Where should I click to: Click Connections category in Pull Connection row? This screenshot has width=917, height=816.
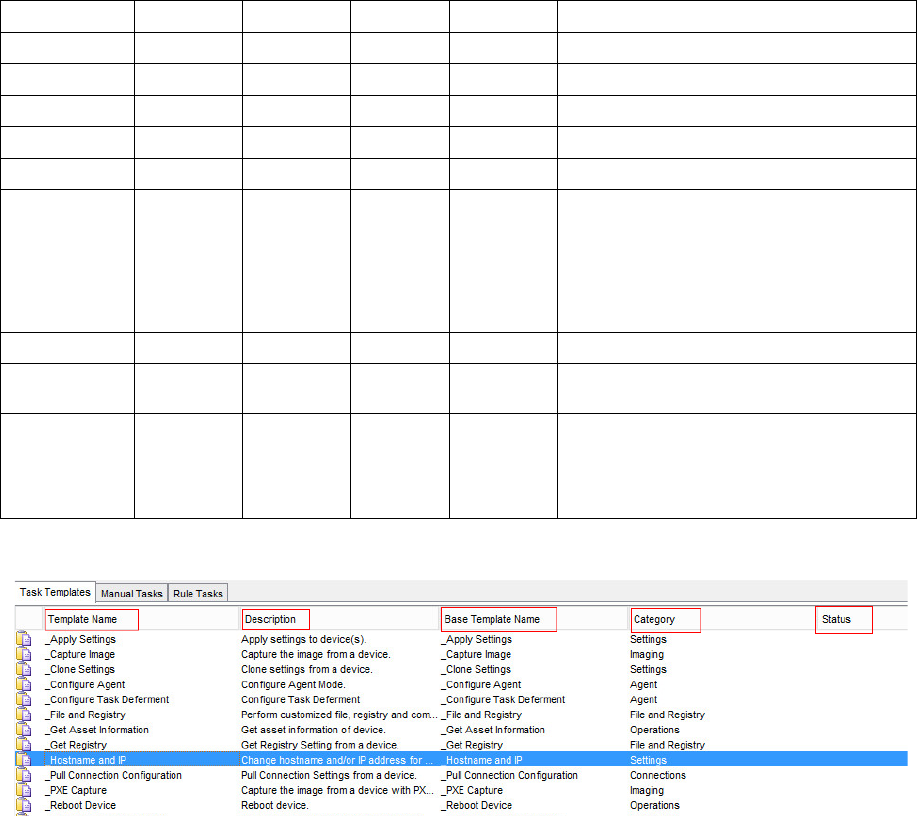658,776
